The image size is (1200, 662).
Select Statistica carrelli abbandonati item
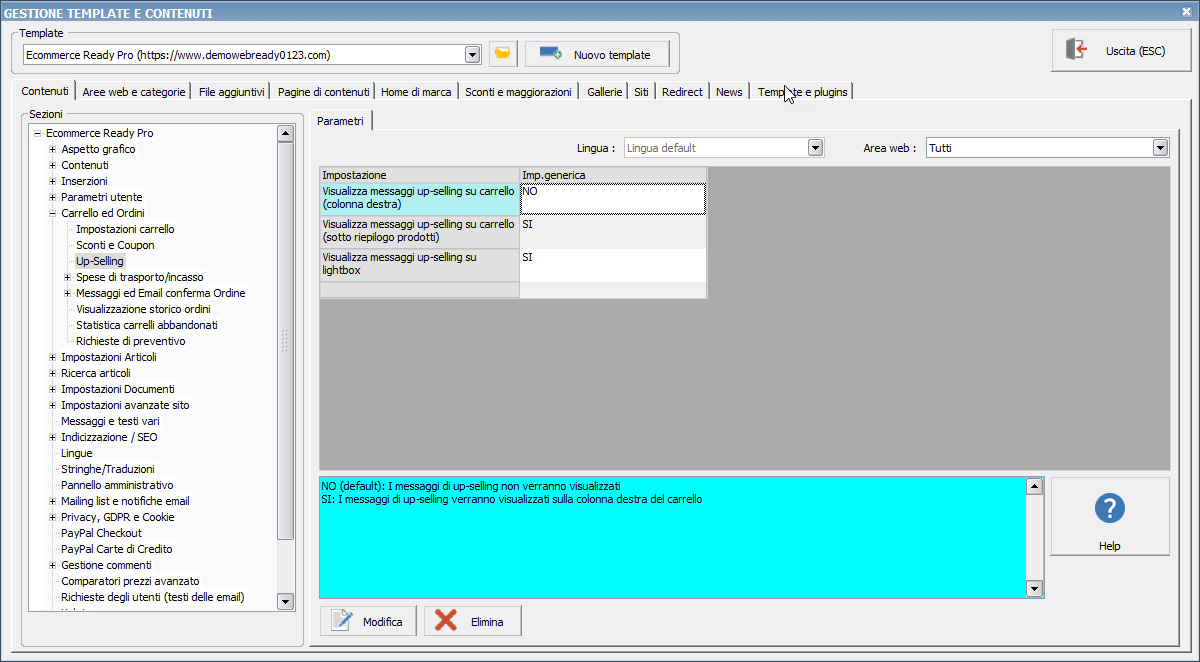pyautogui.click(x=147, y=325)
